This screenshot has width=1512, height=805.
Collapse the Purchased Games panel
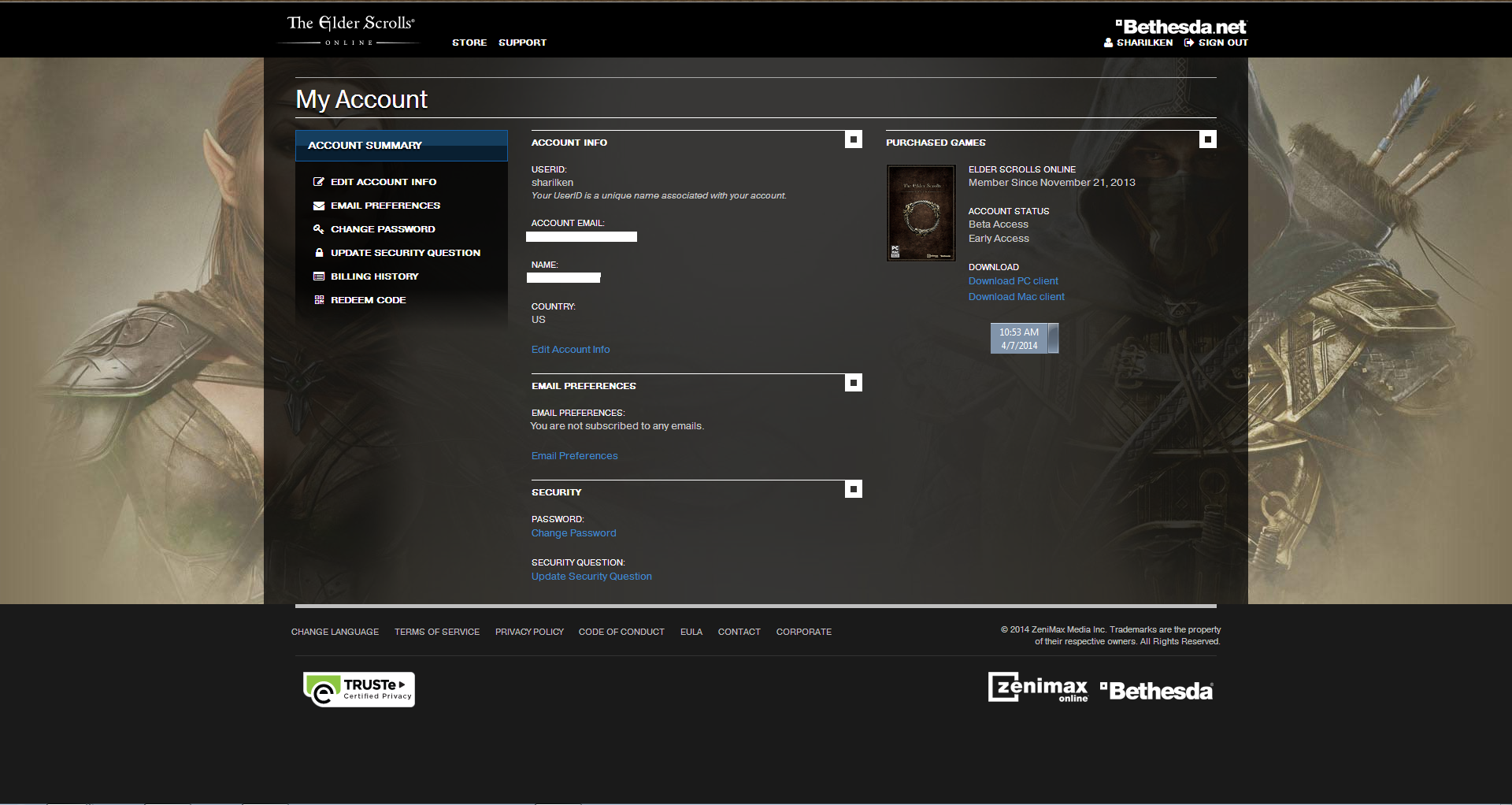(1208, 139)
